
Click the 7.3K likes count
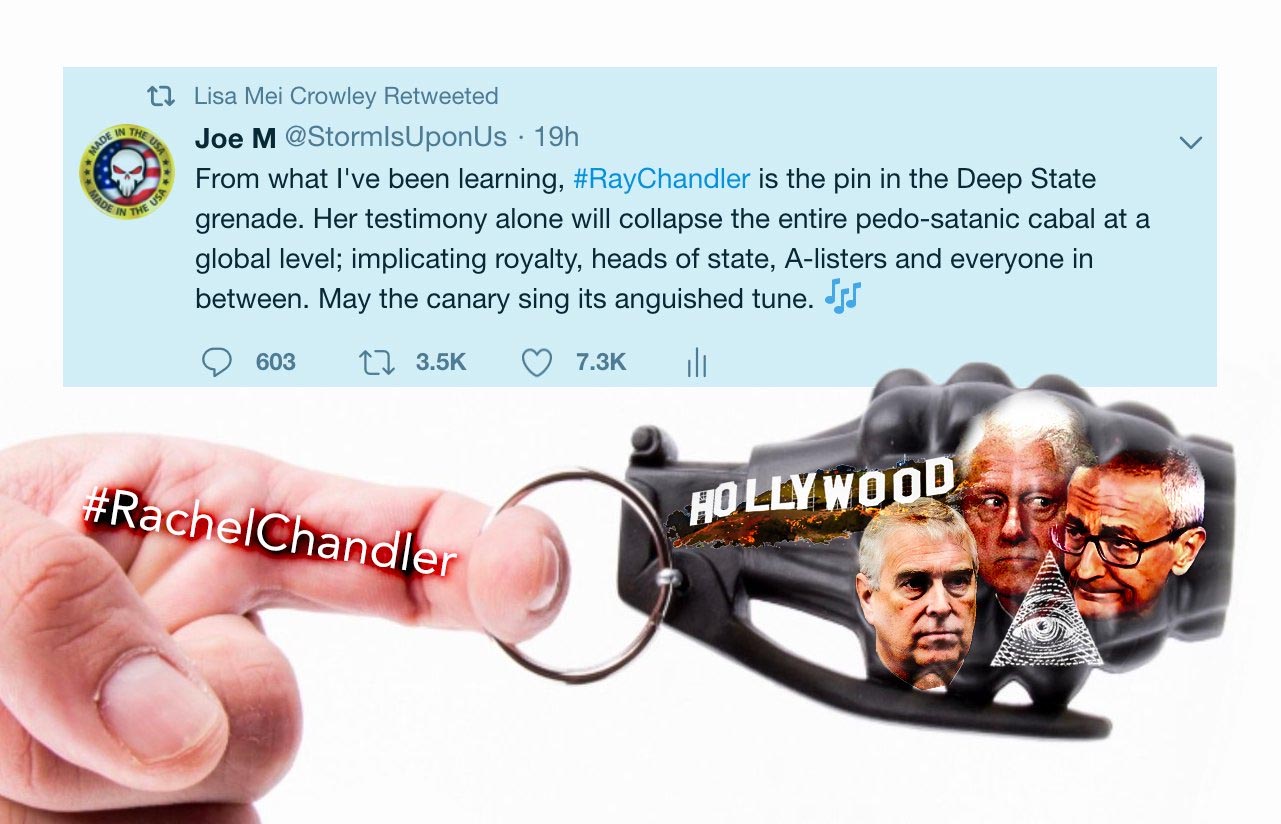[601, 362]
